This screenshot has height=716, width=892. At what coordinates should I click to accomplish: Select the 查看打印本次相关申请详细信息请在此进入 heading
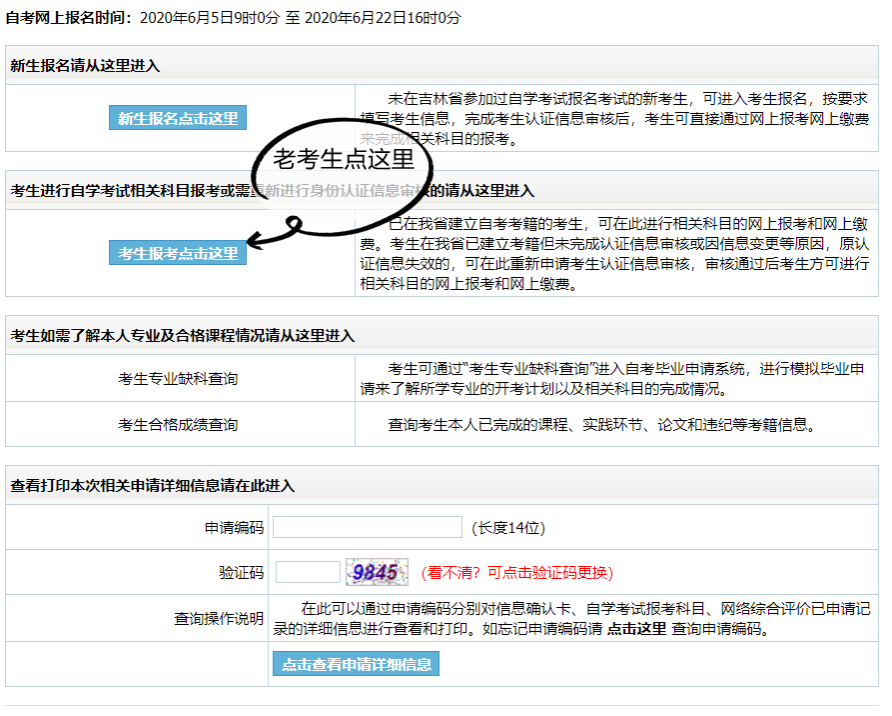[x=152, y=486]
